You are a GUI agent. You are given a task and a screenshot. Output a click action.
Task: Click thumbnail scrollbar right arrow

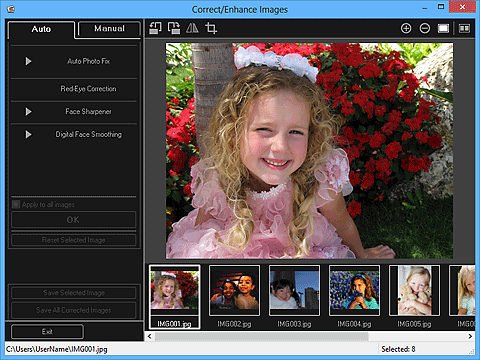pos(470,336)
